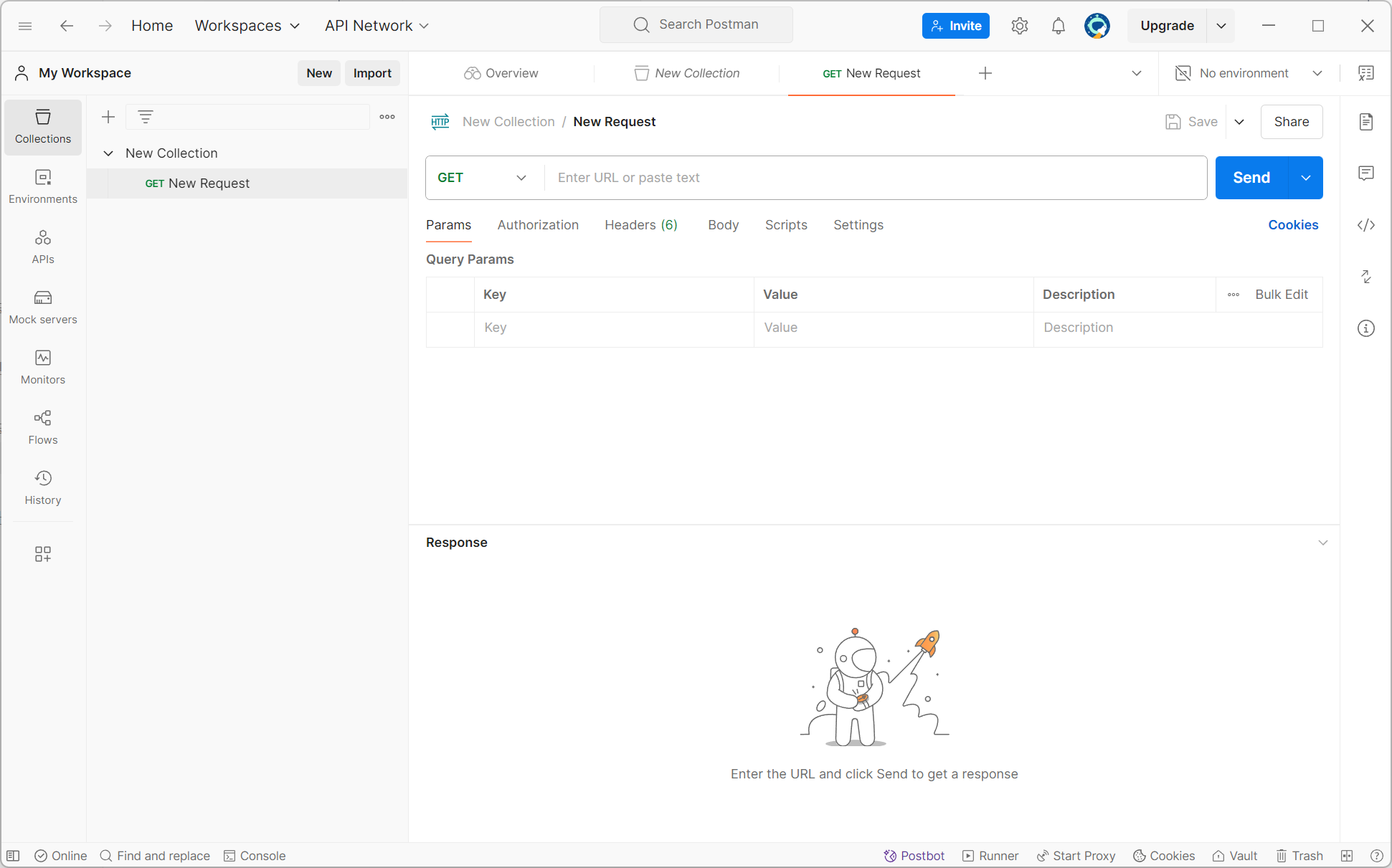
Task: Click the Send button
Action: pos(1251,178)
